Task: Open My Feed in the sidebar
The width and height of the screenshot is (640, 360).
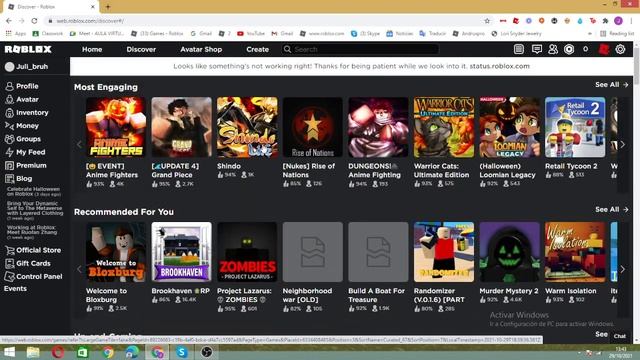Action: click(x=25, y=152)
